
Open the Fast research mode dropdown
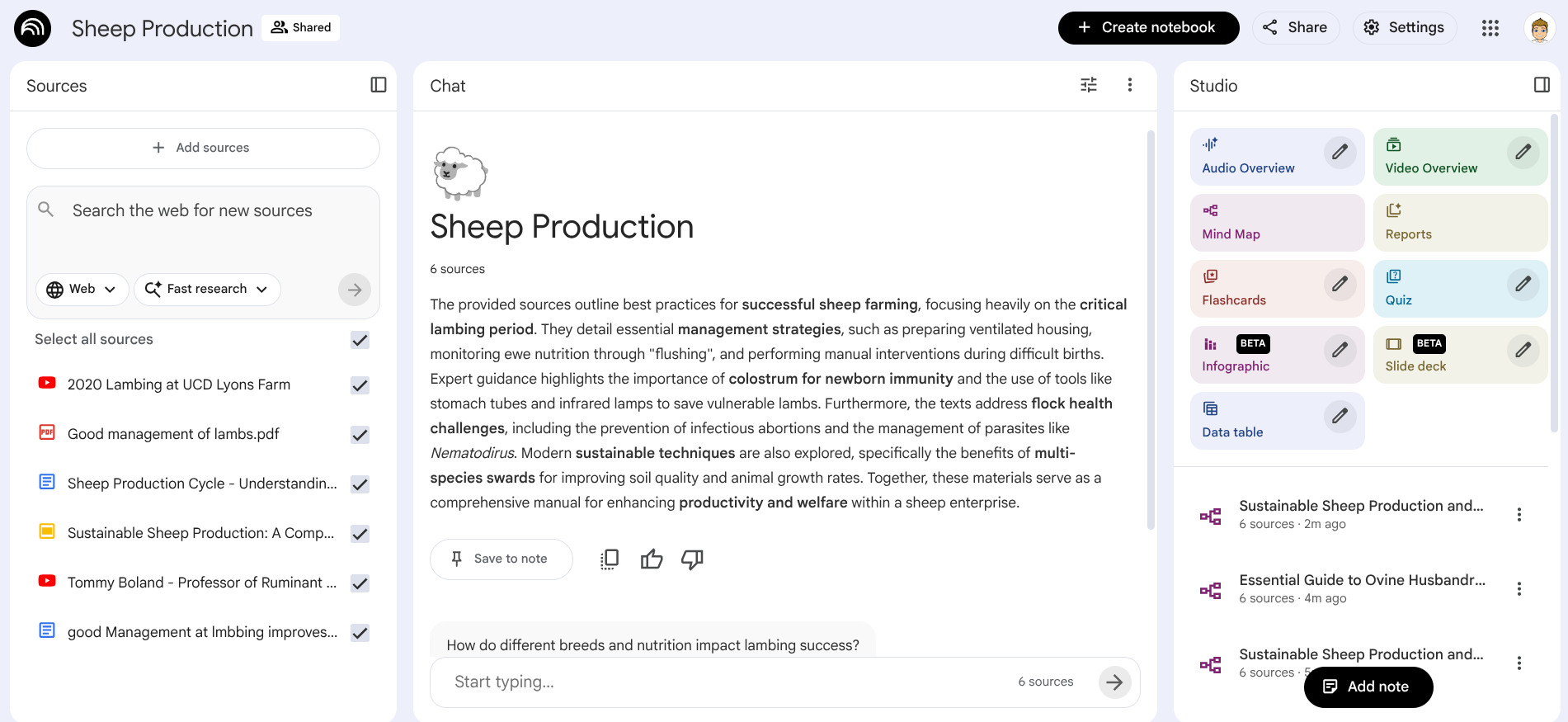tap(207, 290)
